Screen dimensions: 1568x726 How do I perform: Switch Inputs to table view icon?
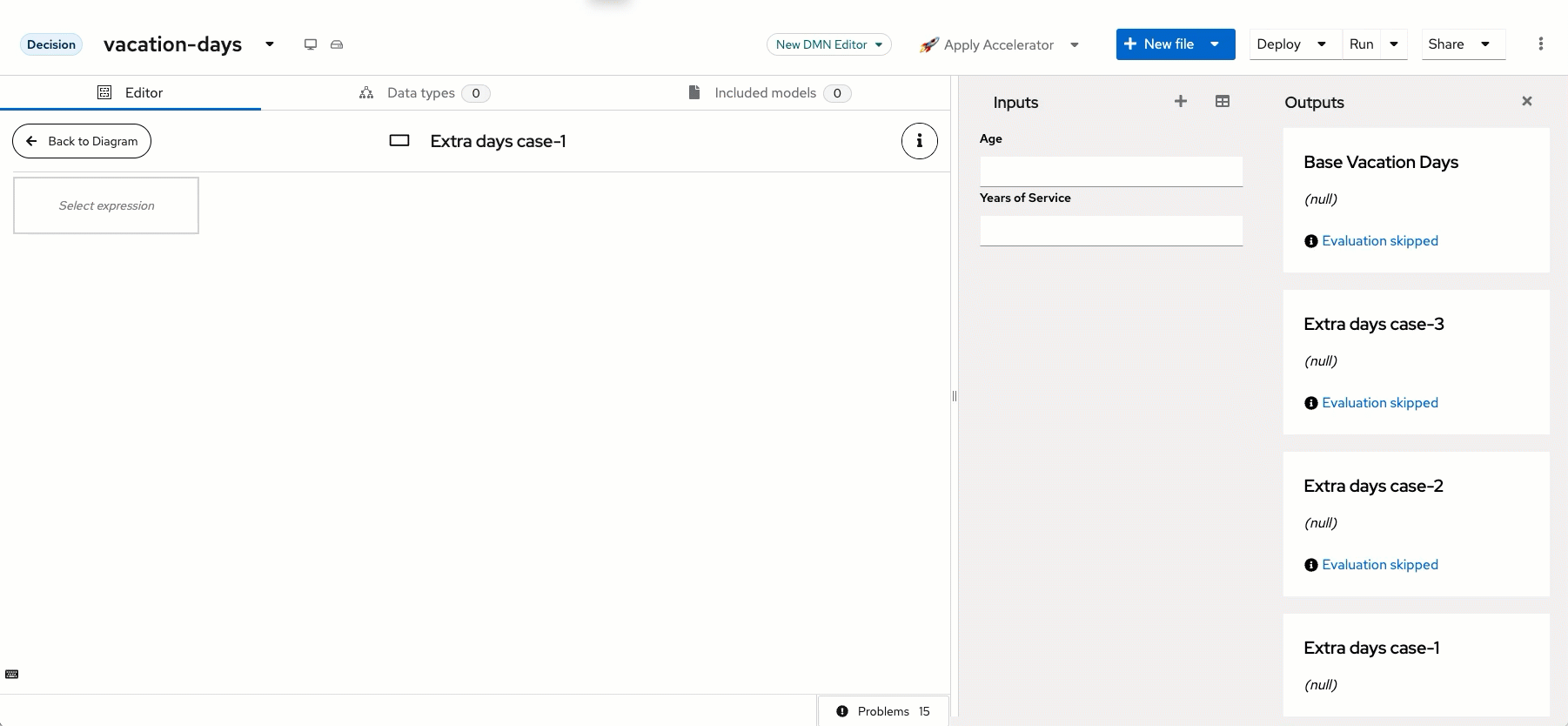(1222, 102)
